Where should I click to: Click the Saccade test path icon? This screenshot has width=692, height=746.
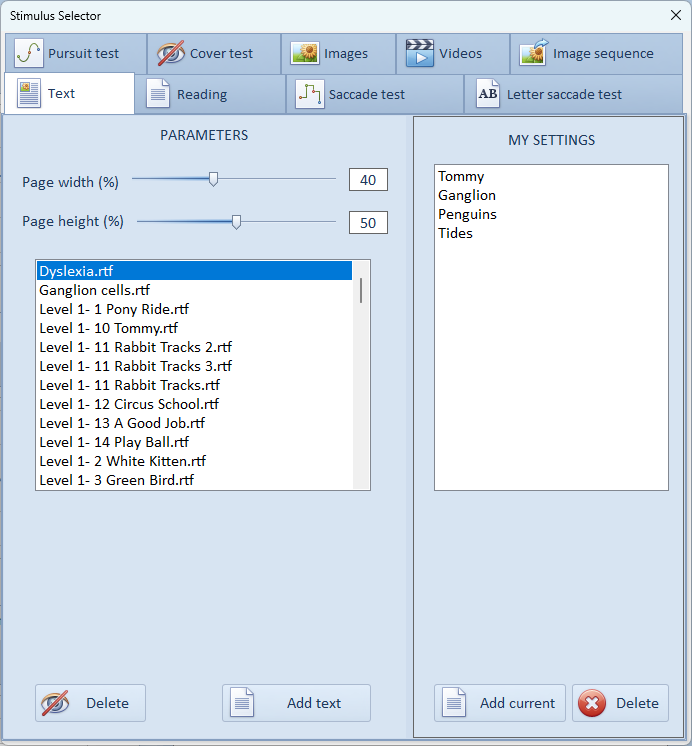tap(310, 94)
